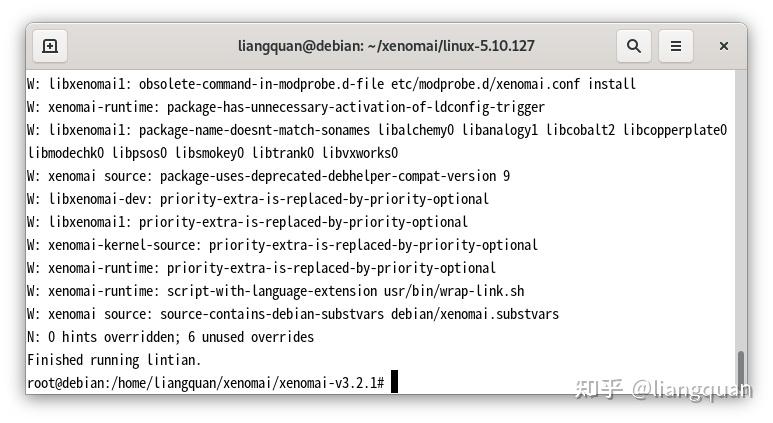Click the 'Finished running lintian.' line
Viewport: 773px width, 423px height.
[x=114, y=360]
